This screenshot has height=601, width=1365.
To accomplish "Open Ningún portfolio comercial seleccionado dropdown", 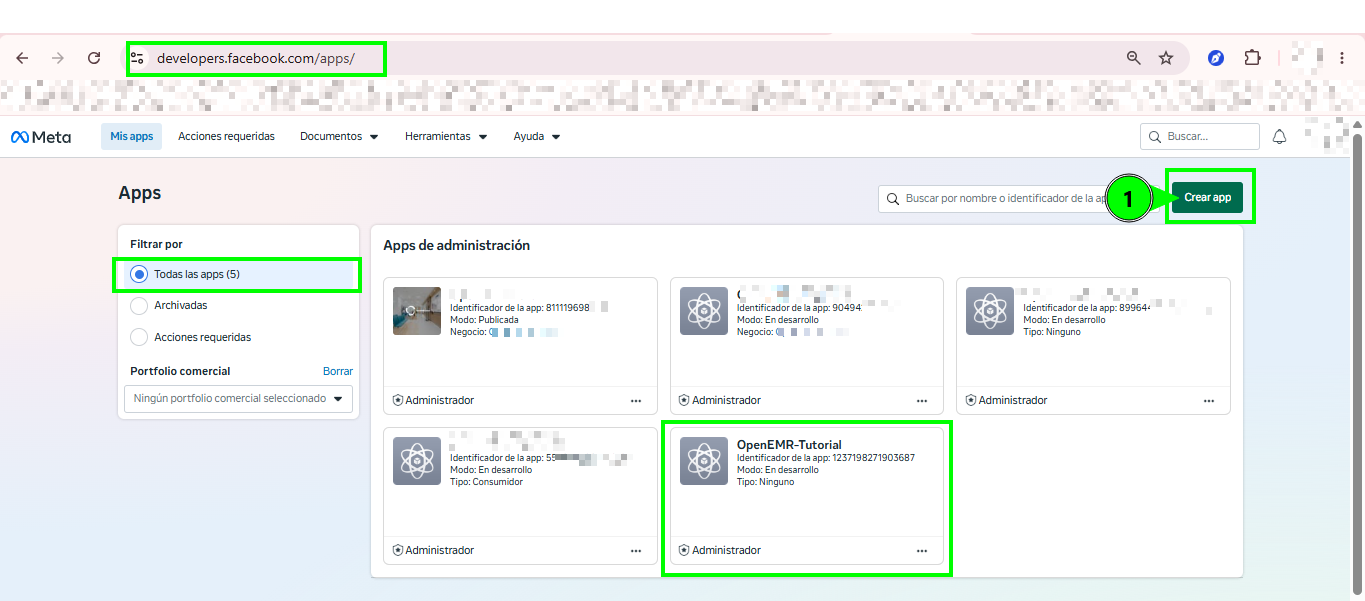I will [x=238, y=399].
